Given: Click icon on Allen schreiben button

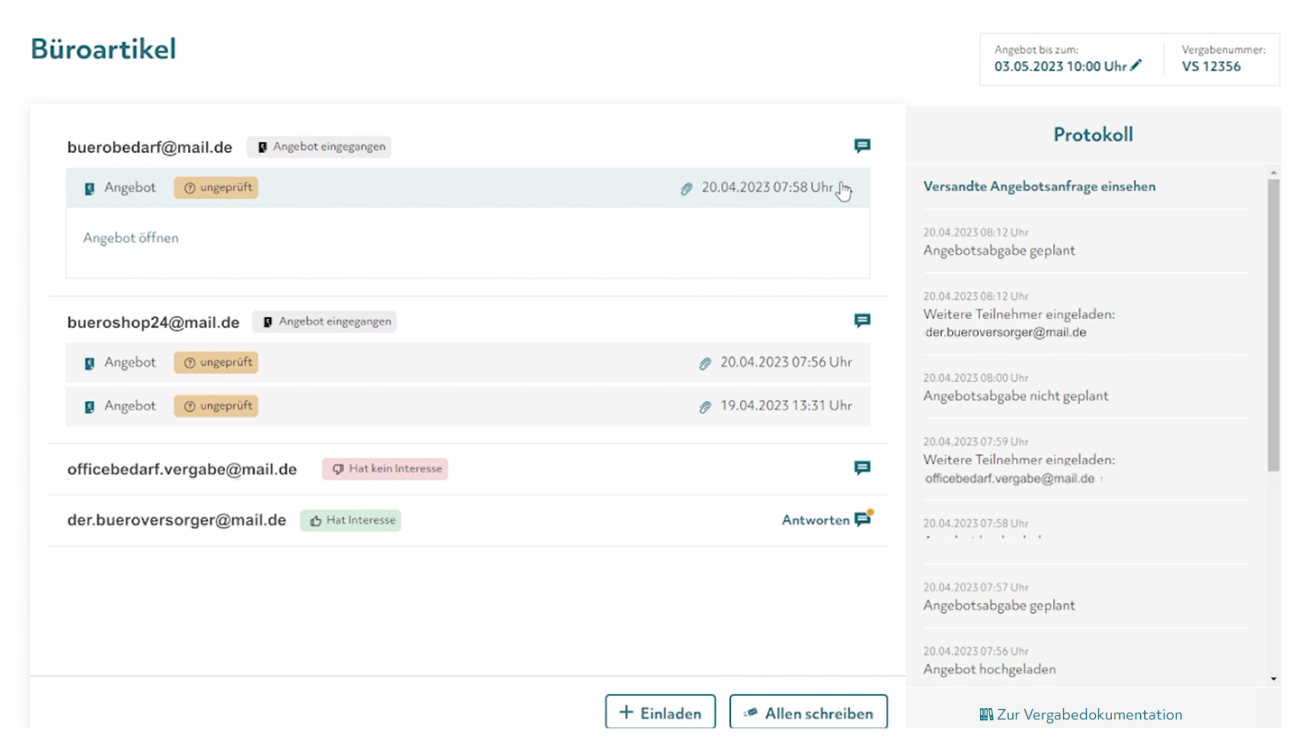Looking at the screenshot, I should point(750,713).
